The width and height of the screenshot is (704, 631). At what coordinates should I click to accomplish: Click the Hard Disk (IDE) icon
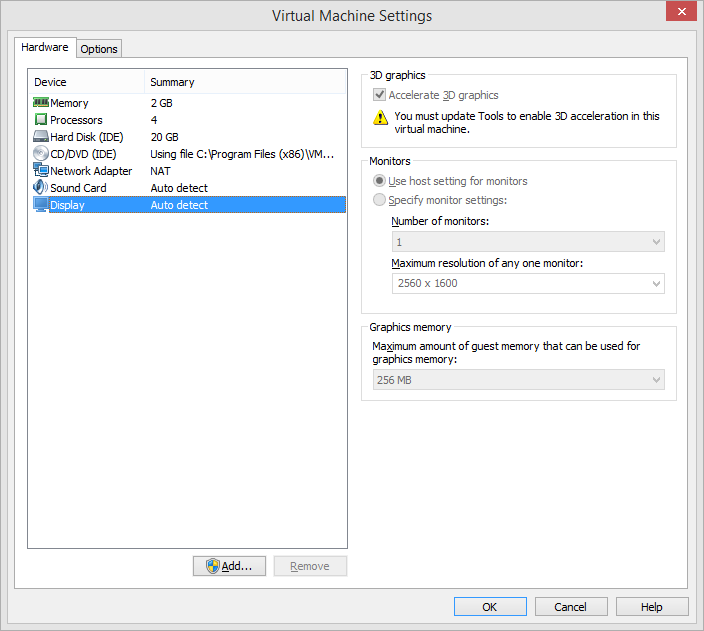pyautogui.click(x=41, y=137)
